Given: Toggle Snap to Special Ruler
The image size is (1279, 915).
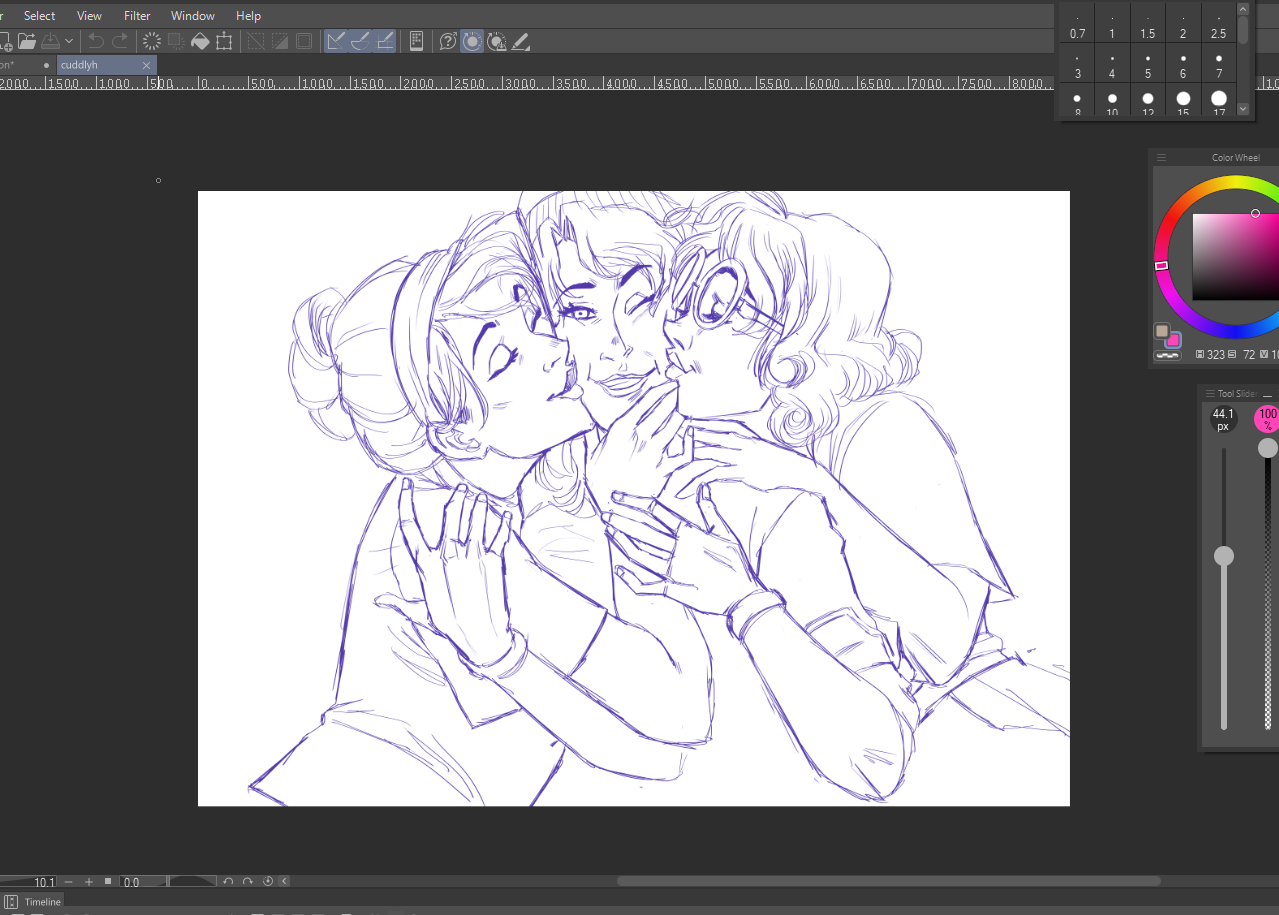Looking at the screenshot, I should (361, 41).
